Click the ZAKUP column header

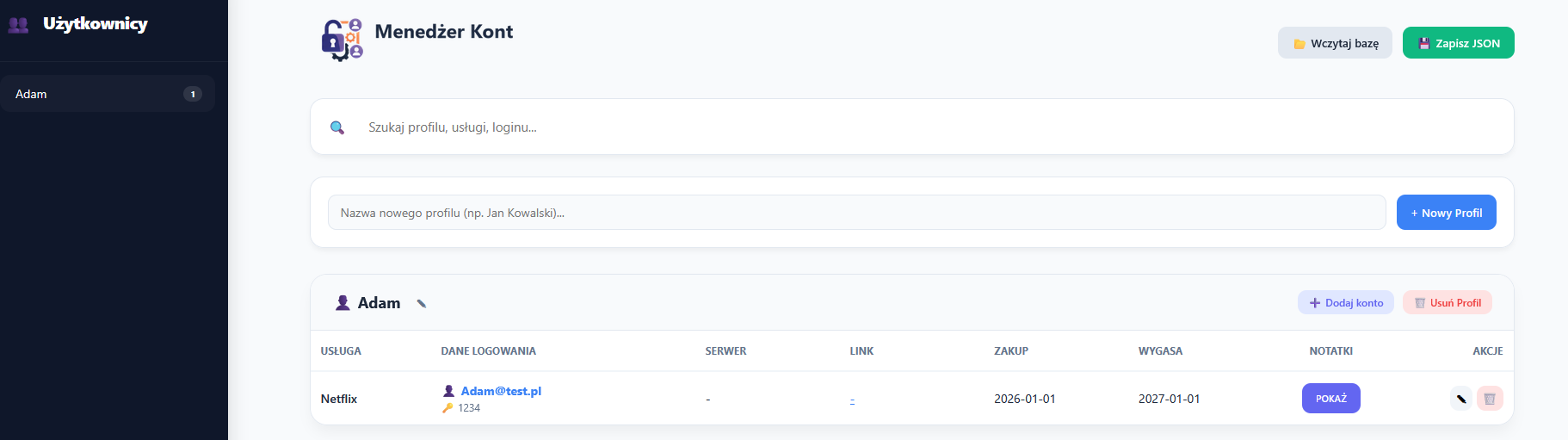pyautogui.click(x=1011, y=351)
